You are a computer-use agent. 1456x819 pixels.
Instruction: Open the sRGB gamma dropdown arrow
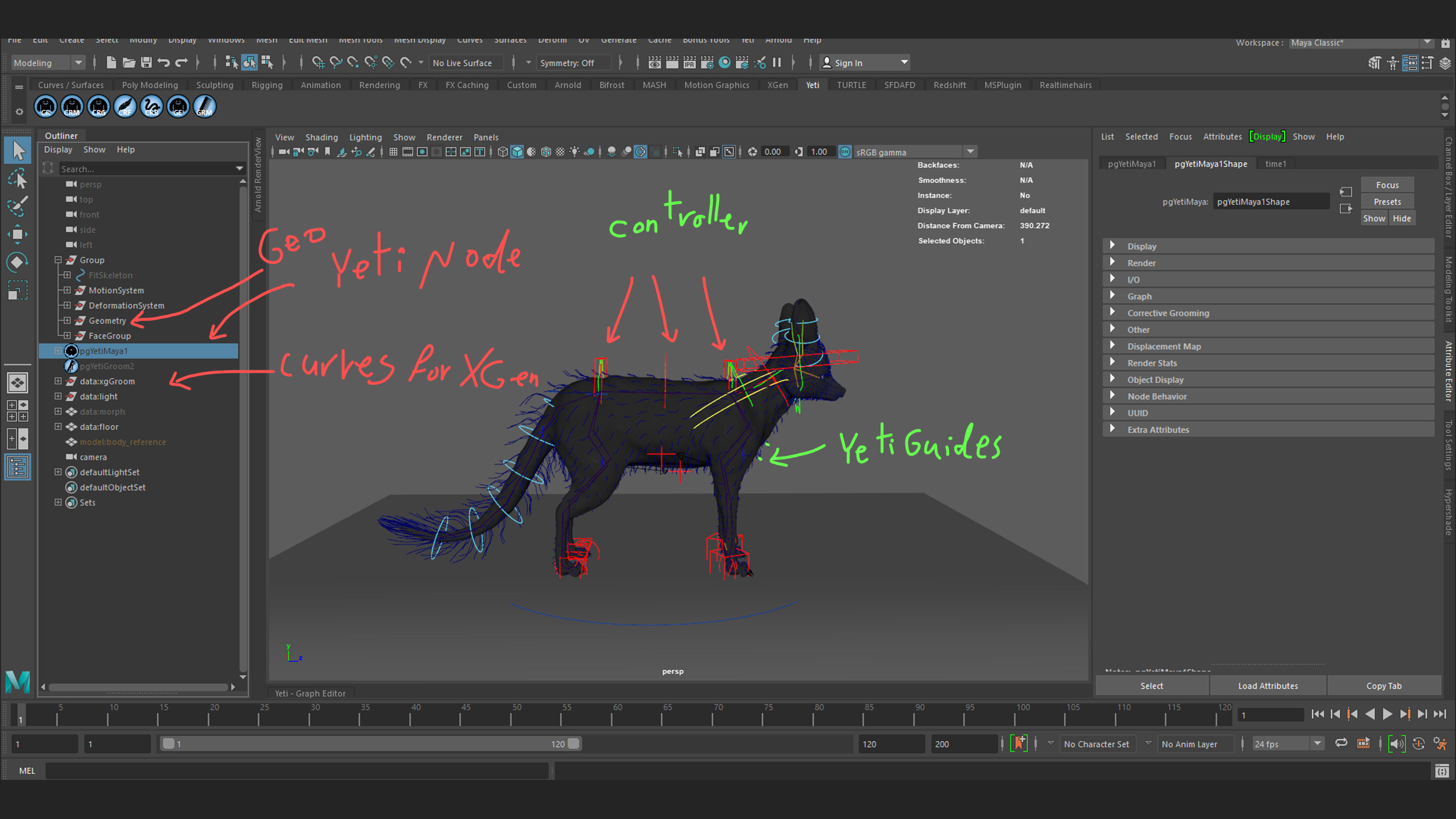971,152
